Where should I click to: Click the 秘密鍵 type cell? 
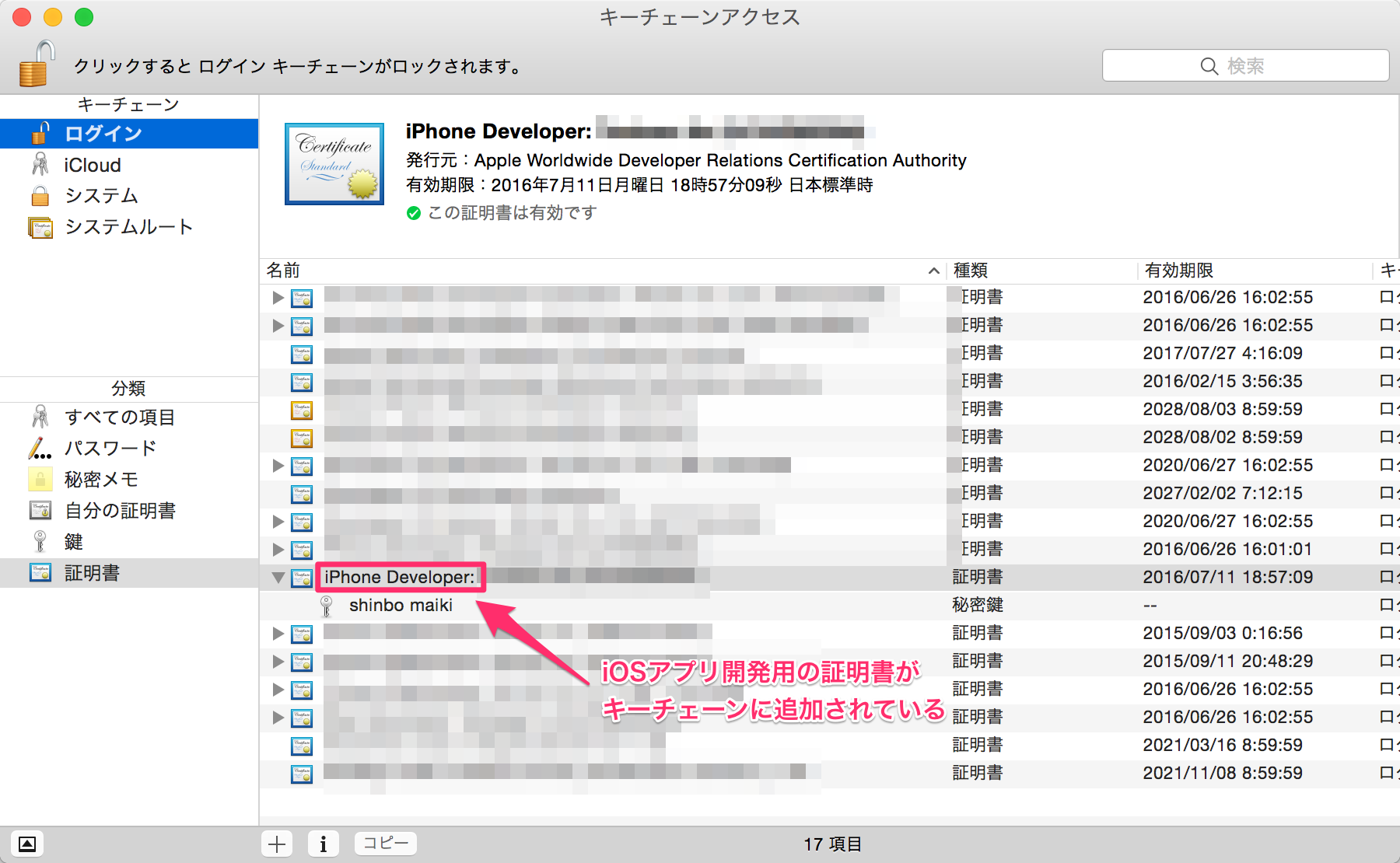(978, 605)
